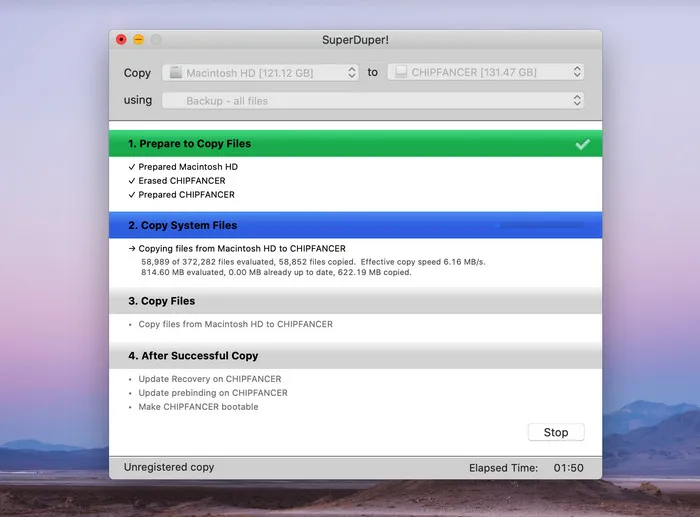Click Update prebinding on CHIPFANCER
The image size is (700, 517).
[x=213, y=393]
